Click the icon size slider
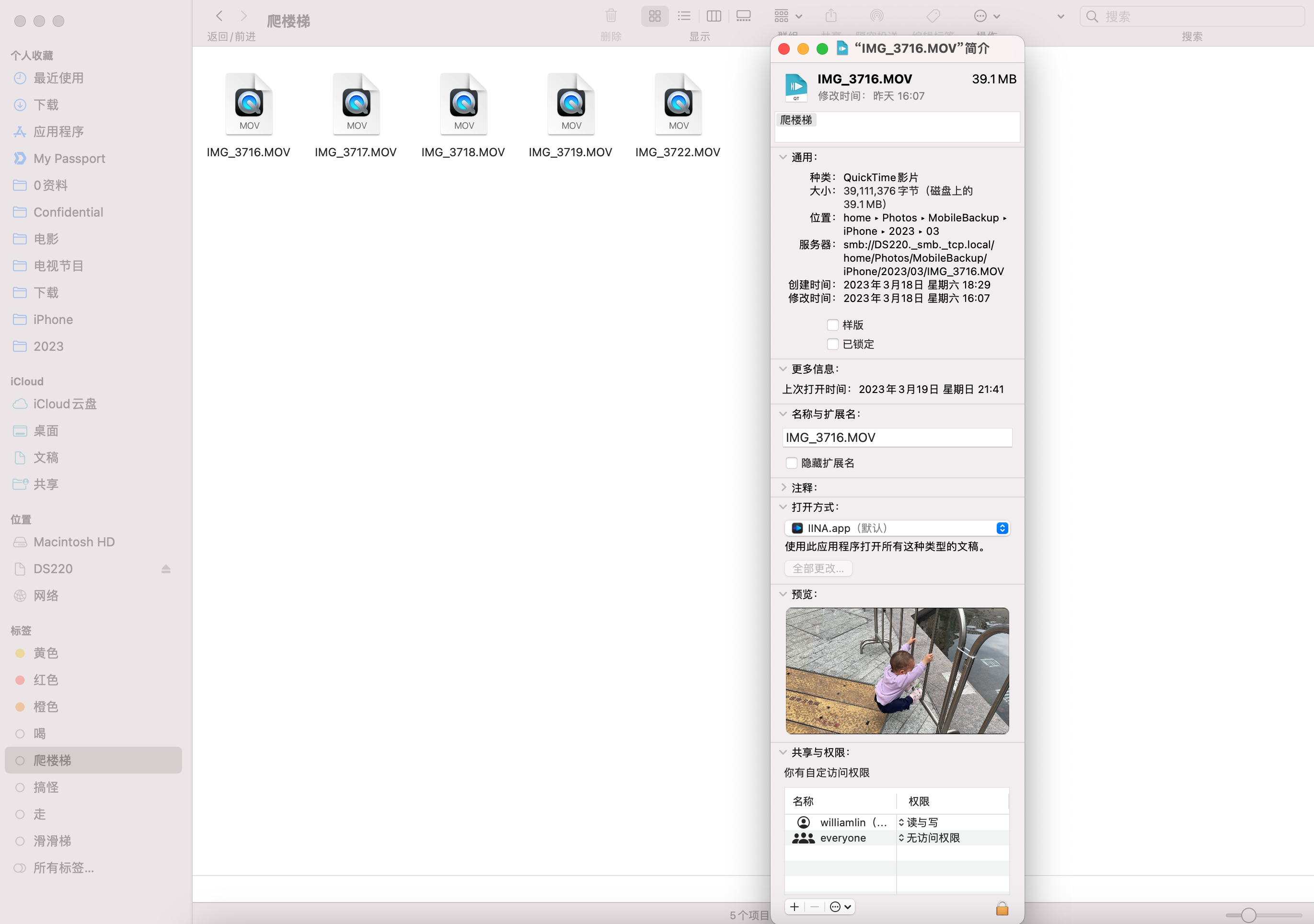The image size is (1314, 924). pos(1249,915)
